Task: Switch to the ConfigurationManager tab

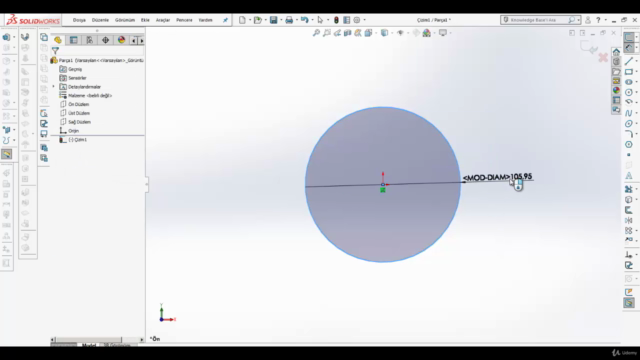Action: pos(89,40)
